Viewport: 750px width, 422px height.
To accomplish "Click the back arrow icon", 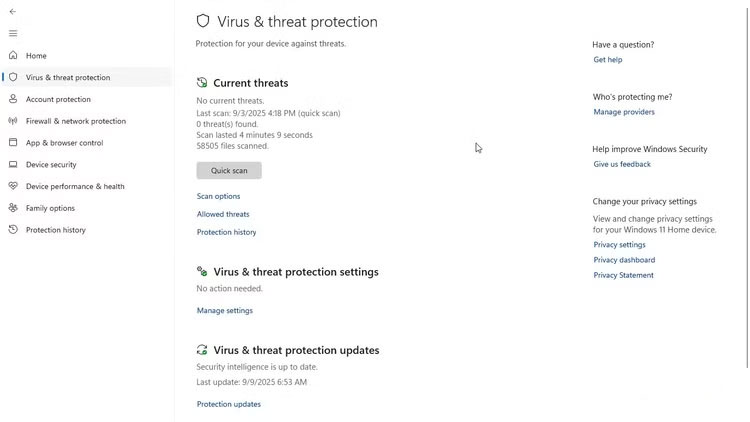I will 13,11.
